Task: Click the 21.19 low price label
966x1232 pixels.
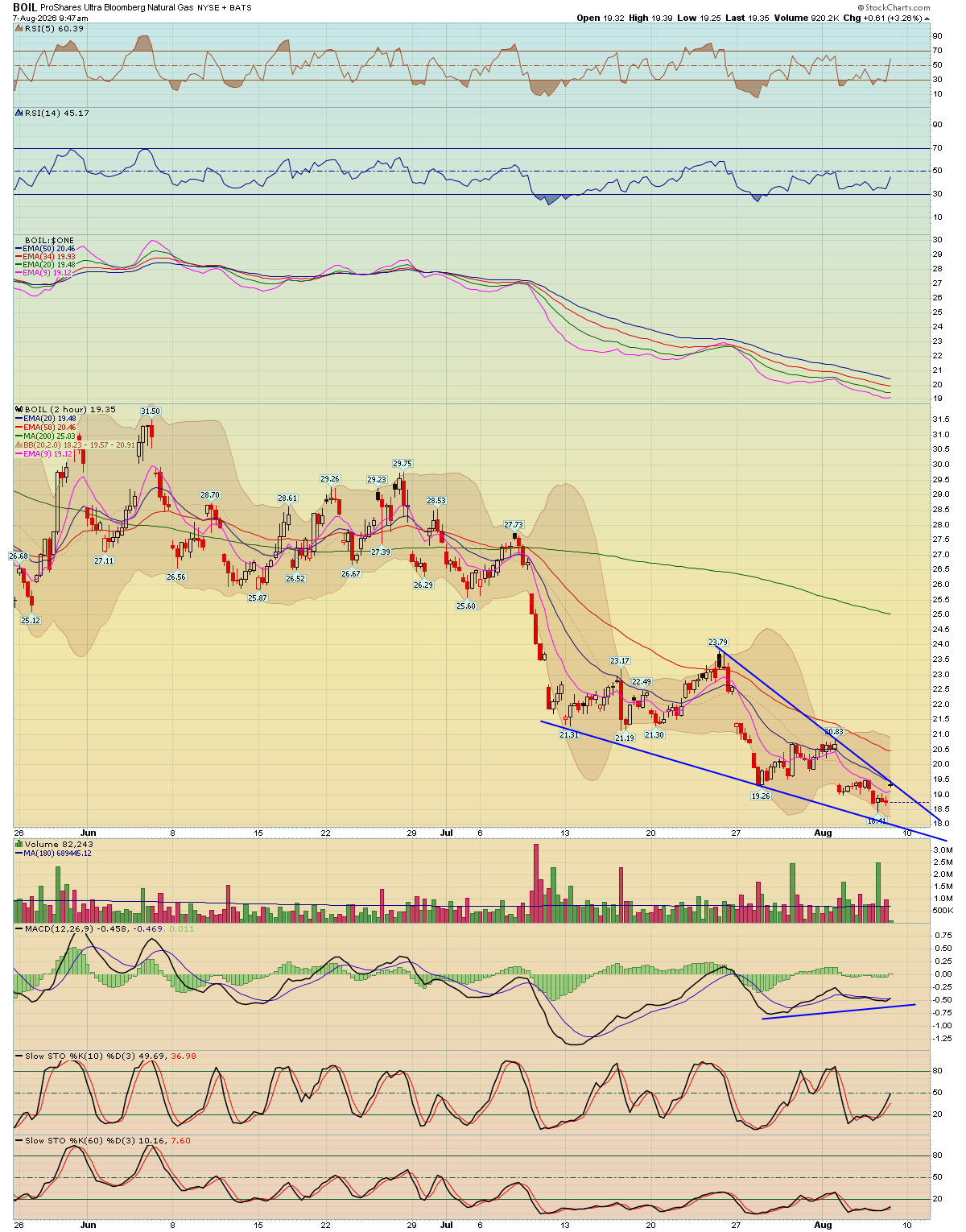Action: pyautogui.click(x=625, y=738)
